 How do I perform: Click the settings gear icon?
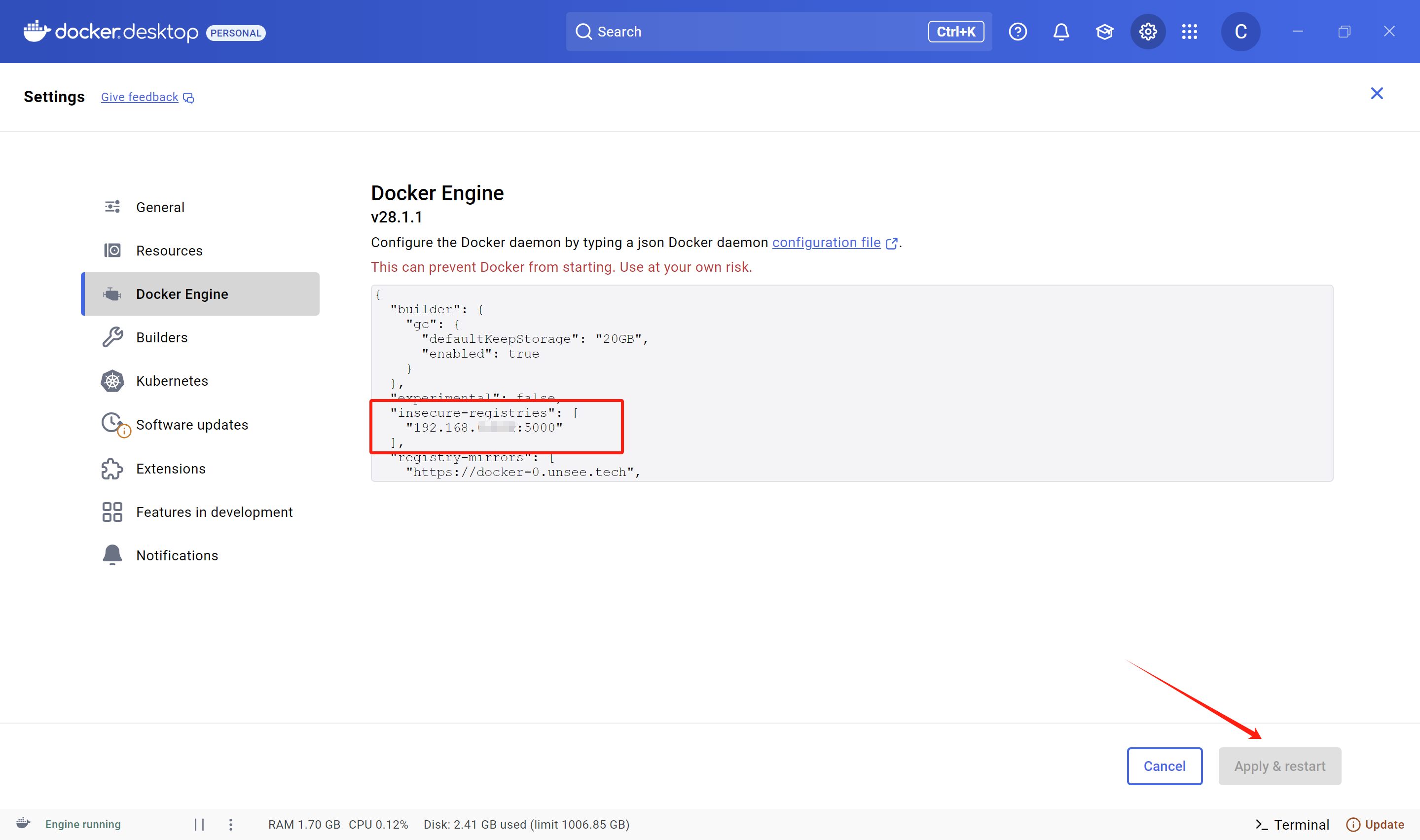1147,32
